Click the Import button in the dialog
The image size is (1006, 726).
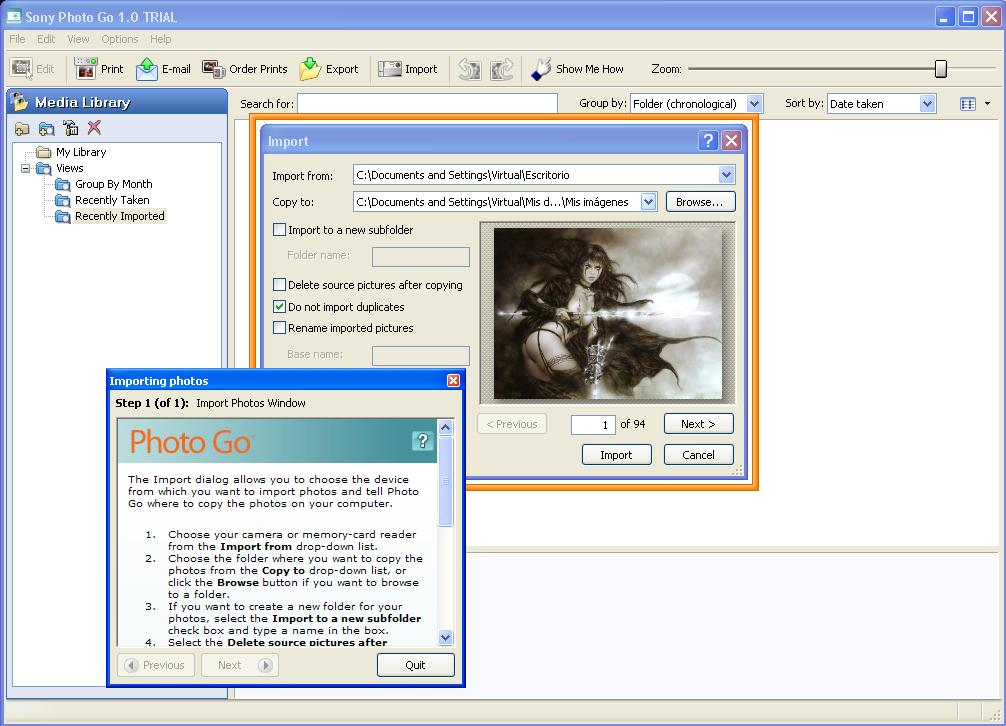(616, 455)
